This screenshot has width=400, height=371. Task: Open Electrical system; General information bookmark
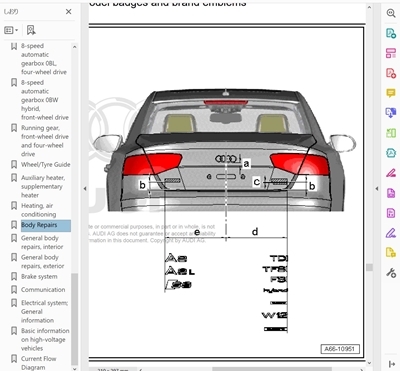[44, 311]
